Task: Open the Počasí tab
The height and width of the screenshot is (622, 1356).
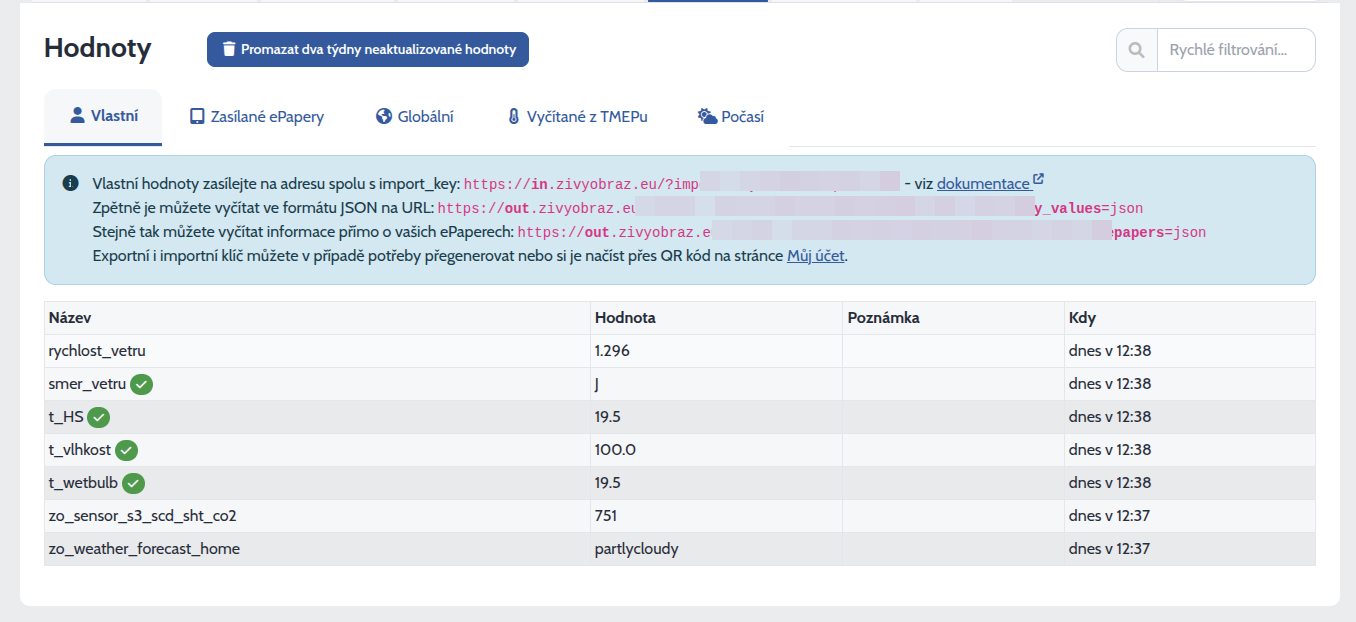Action: click(731, 117)
